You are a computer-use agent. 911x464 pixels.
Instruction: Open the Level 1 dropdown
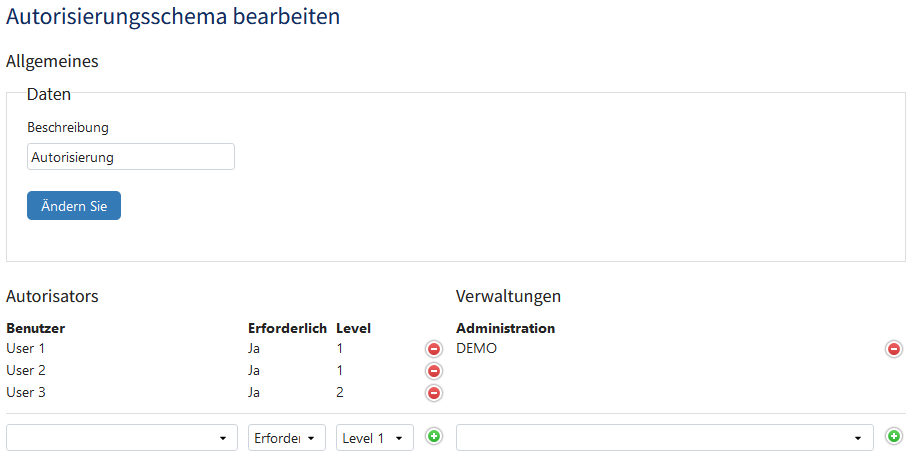(375, 438)
